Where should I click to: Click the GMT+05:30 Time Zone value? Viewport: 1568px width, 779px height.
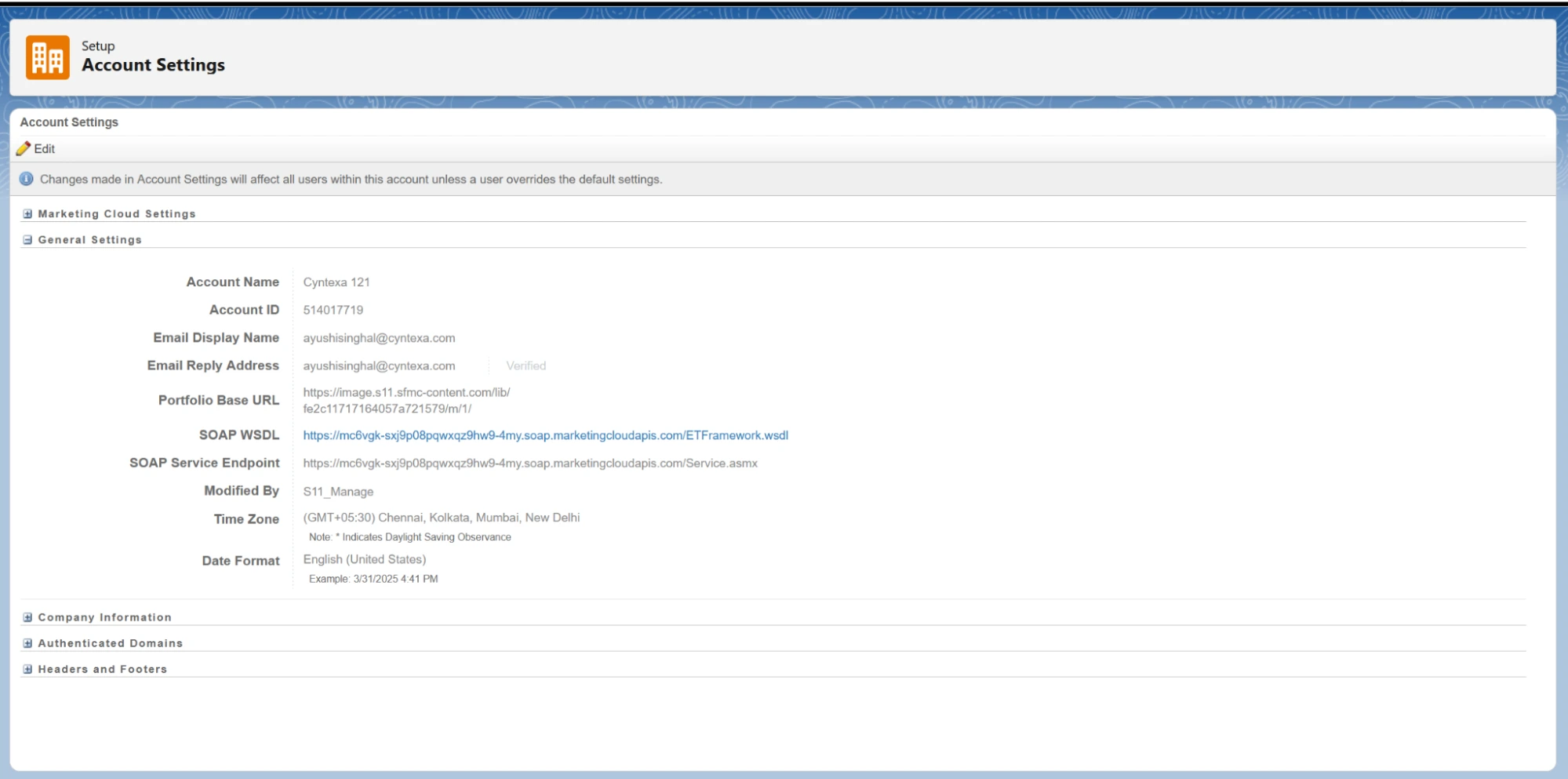click(441, 518)
